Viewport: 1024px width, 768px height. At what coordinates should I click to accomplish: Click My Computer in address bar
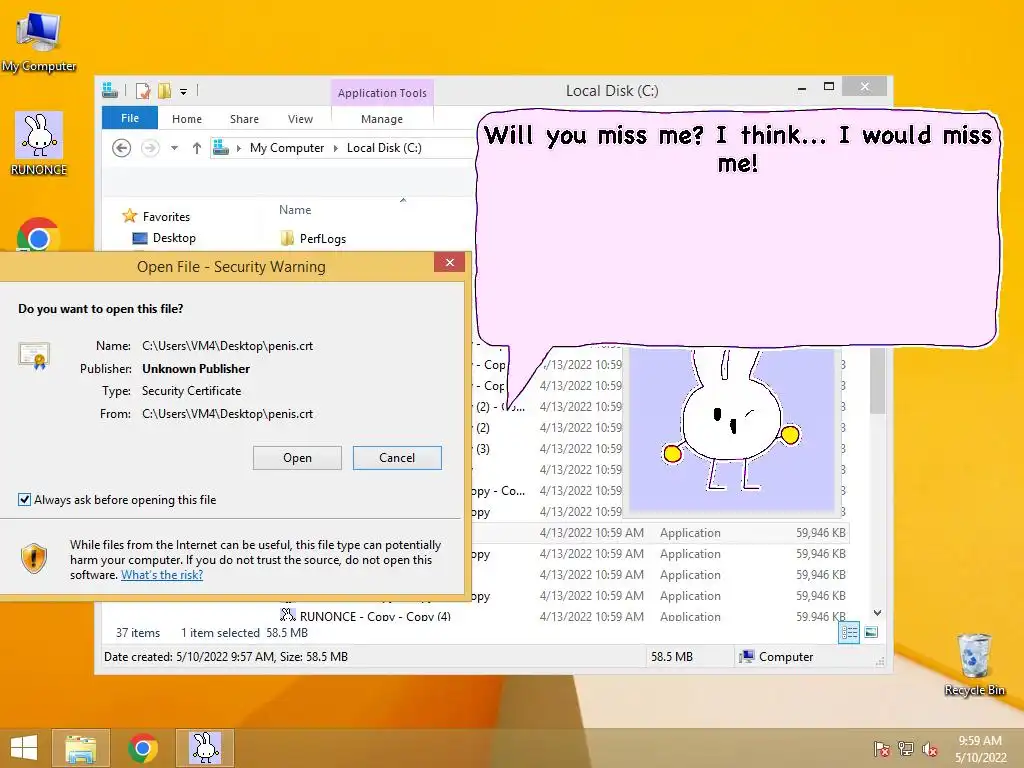click(287, 148)
